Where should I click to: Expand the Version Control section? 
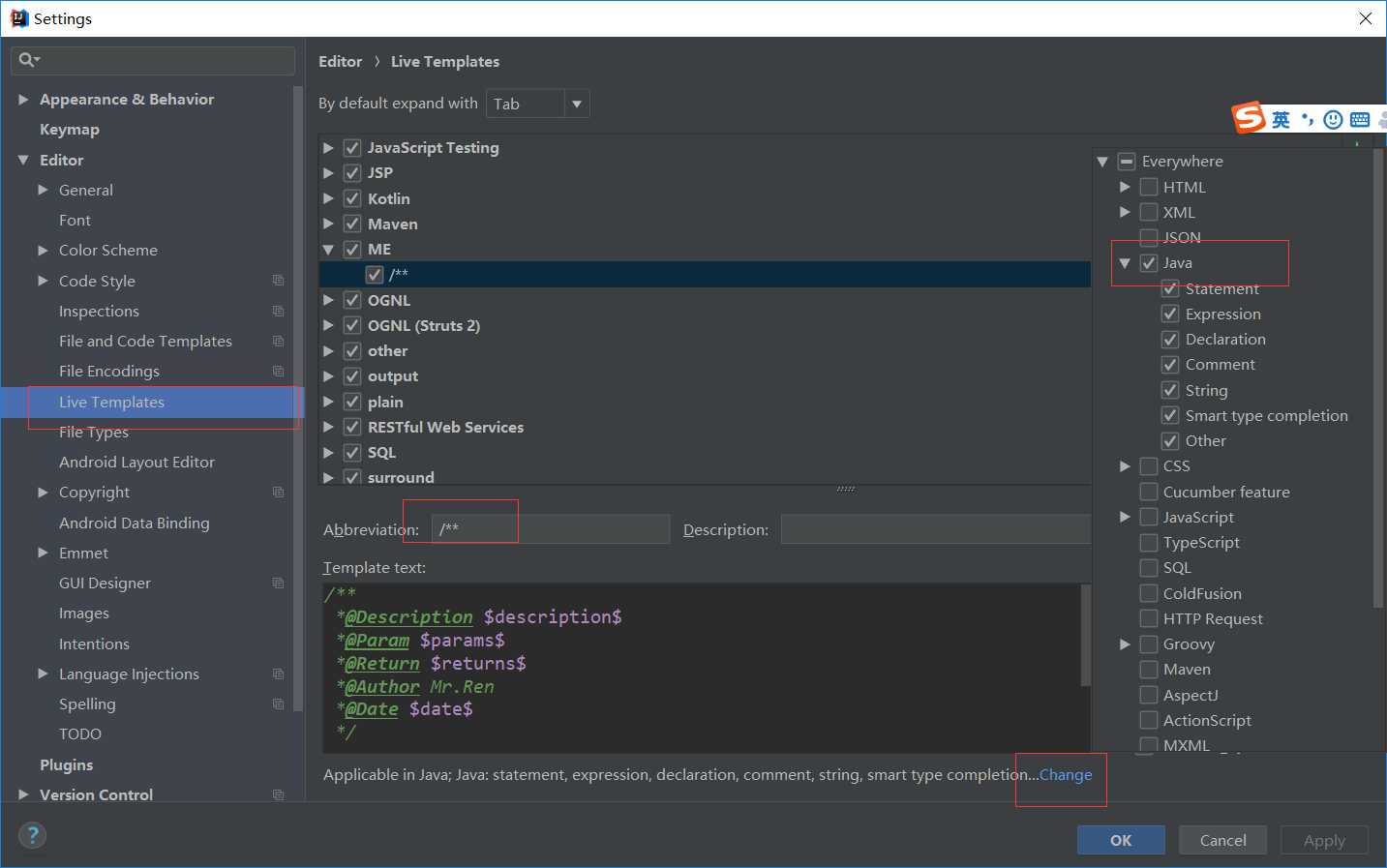[23, 794]
